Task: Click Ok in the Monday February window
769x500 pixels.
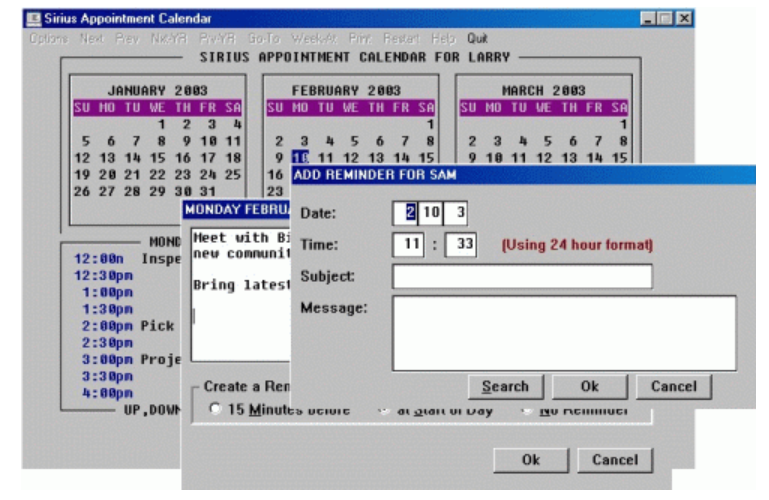Action: pyautogui.click(x=531, y=460)
